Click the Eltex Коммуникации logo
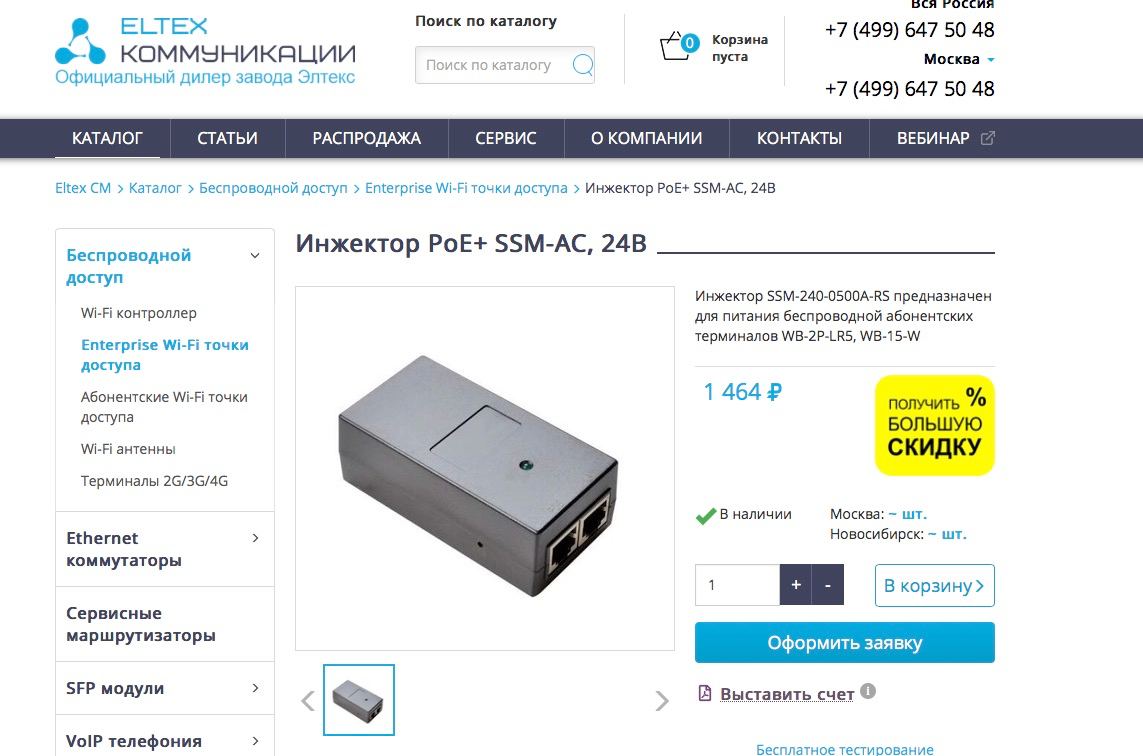 [206, 52]
